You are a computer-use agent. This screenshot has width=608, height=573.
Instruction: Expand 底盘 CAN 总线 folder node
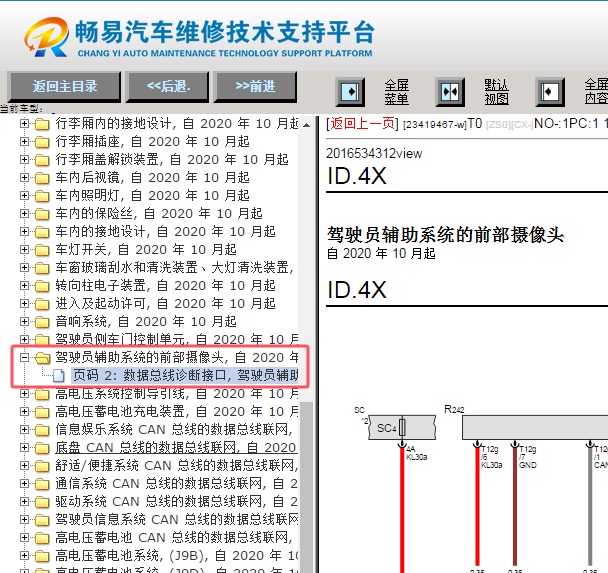coord(24,448)
